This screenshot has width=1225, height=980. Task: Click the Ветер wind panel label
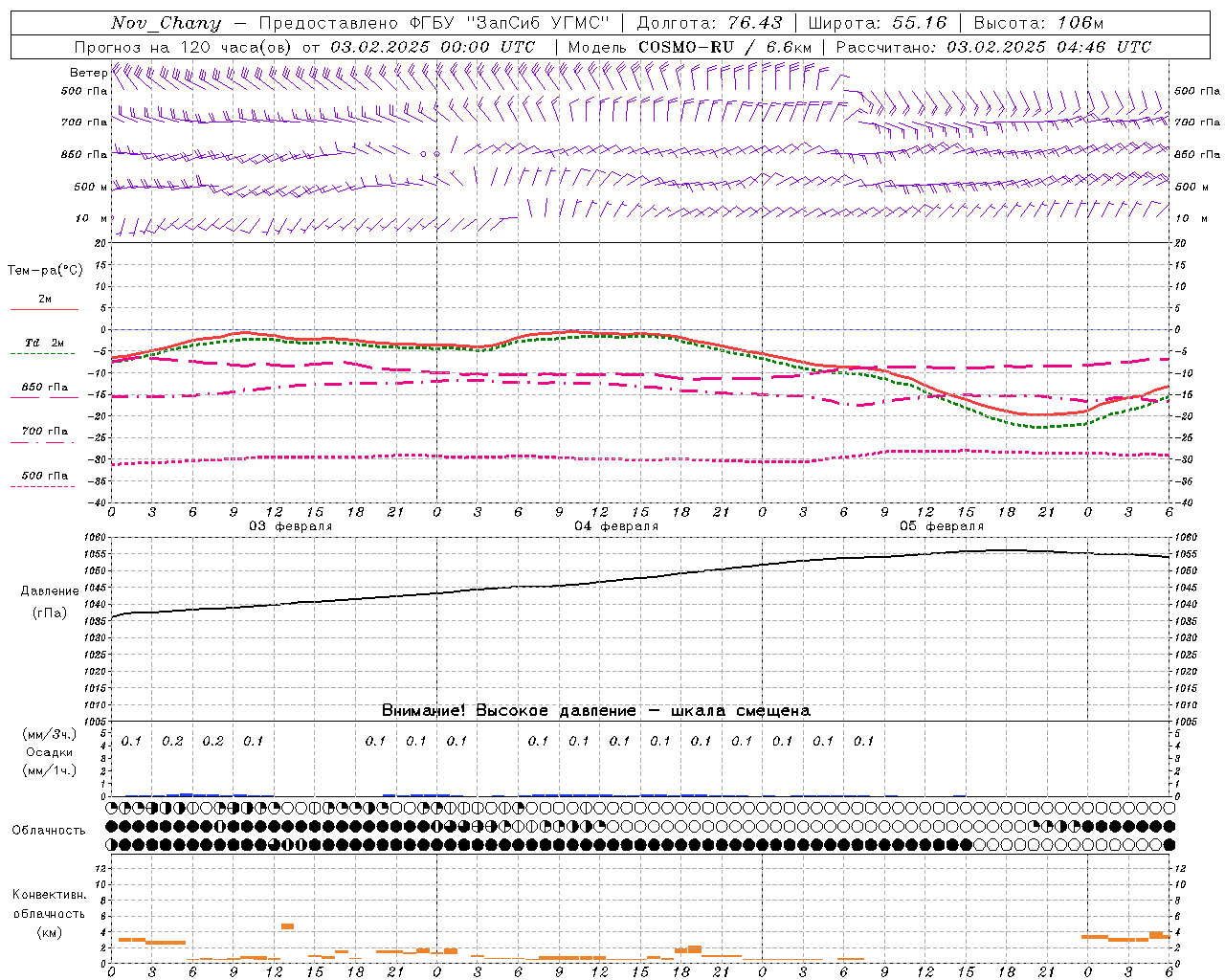click(88, 73)
